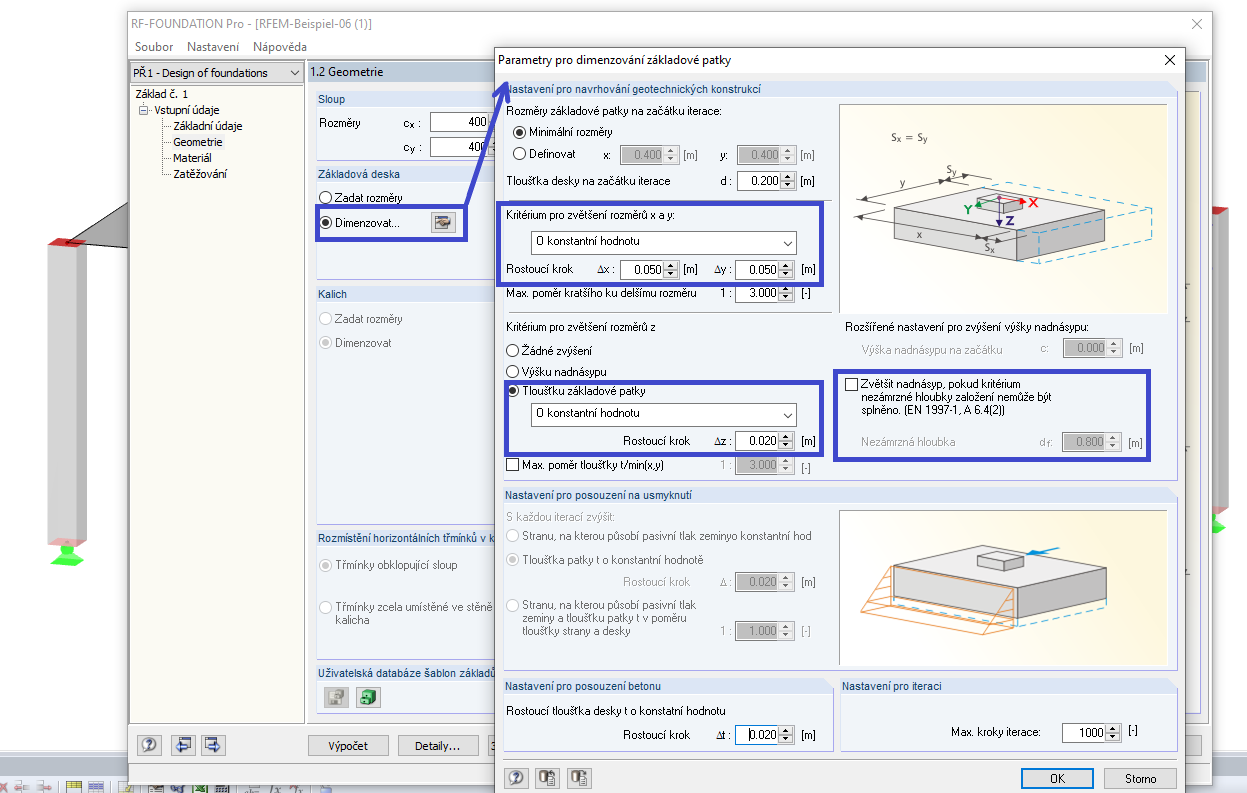Click the Δz growing step input field
This screenshot has height=793, width=1247.
[x=758, y=441]
